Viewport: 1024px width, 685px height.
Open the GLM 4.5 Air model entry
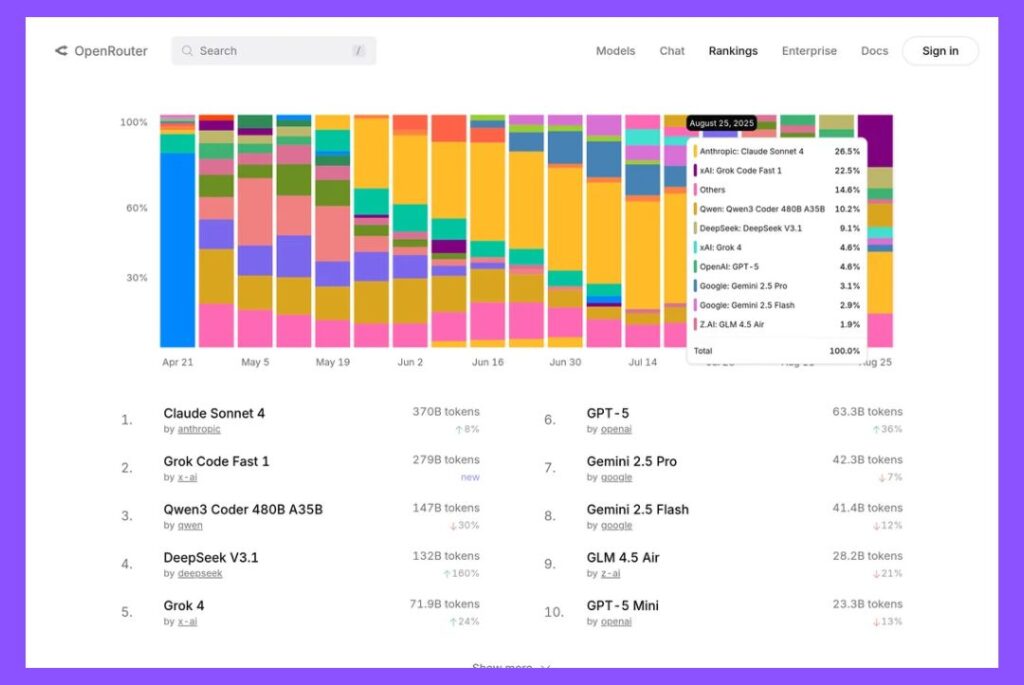click(x=623, y=558)
